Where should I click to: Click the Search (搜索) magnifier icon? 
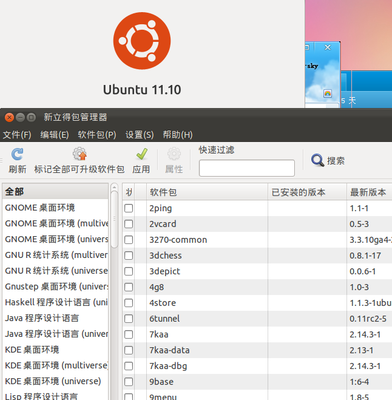(317, 160)
